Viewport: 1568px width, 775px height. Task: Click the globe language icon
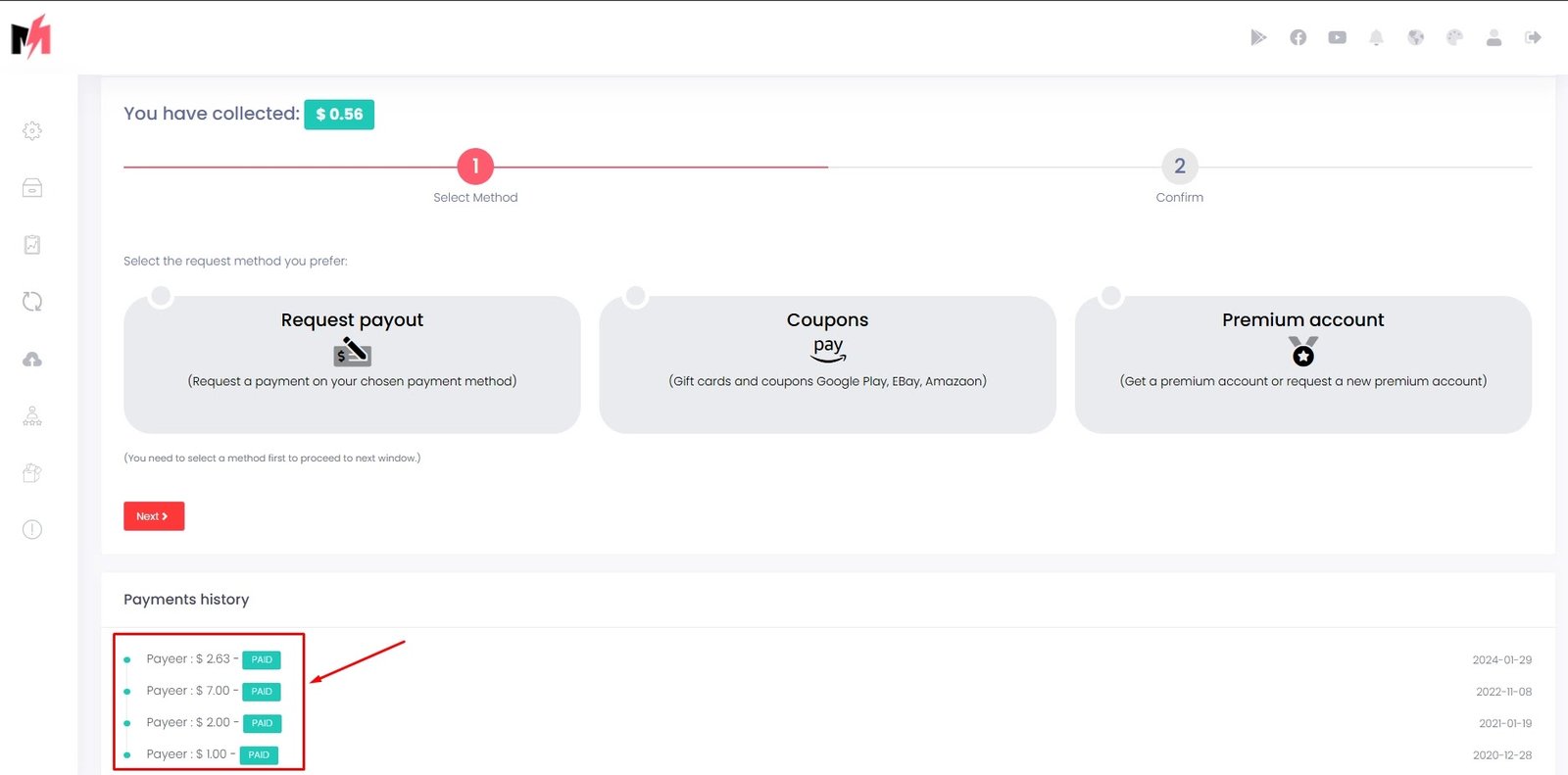coord(1415,37)
